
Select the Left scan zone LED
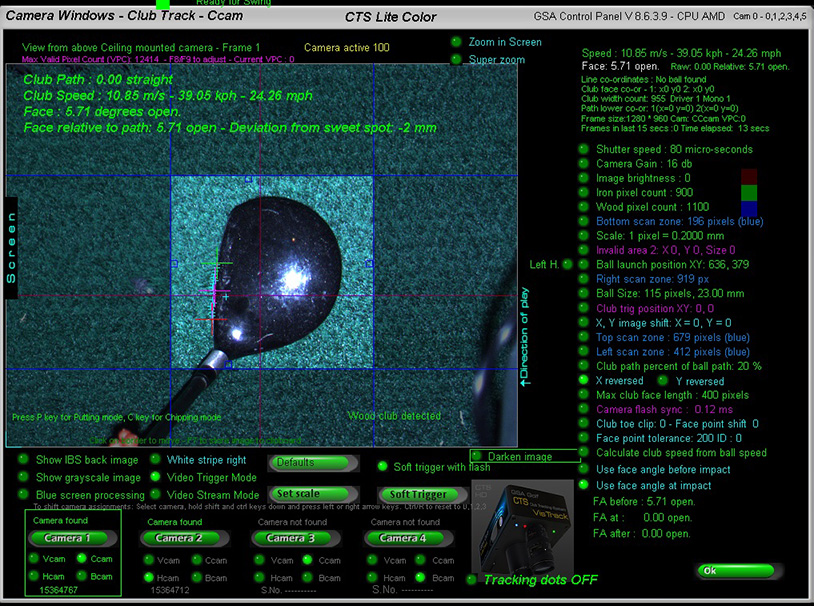click(x=584, y=352)
